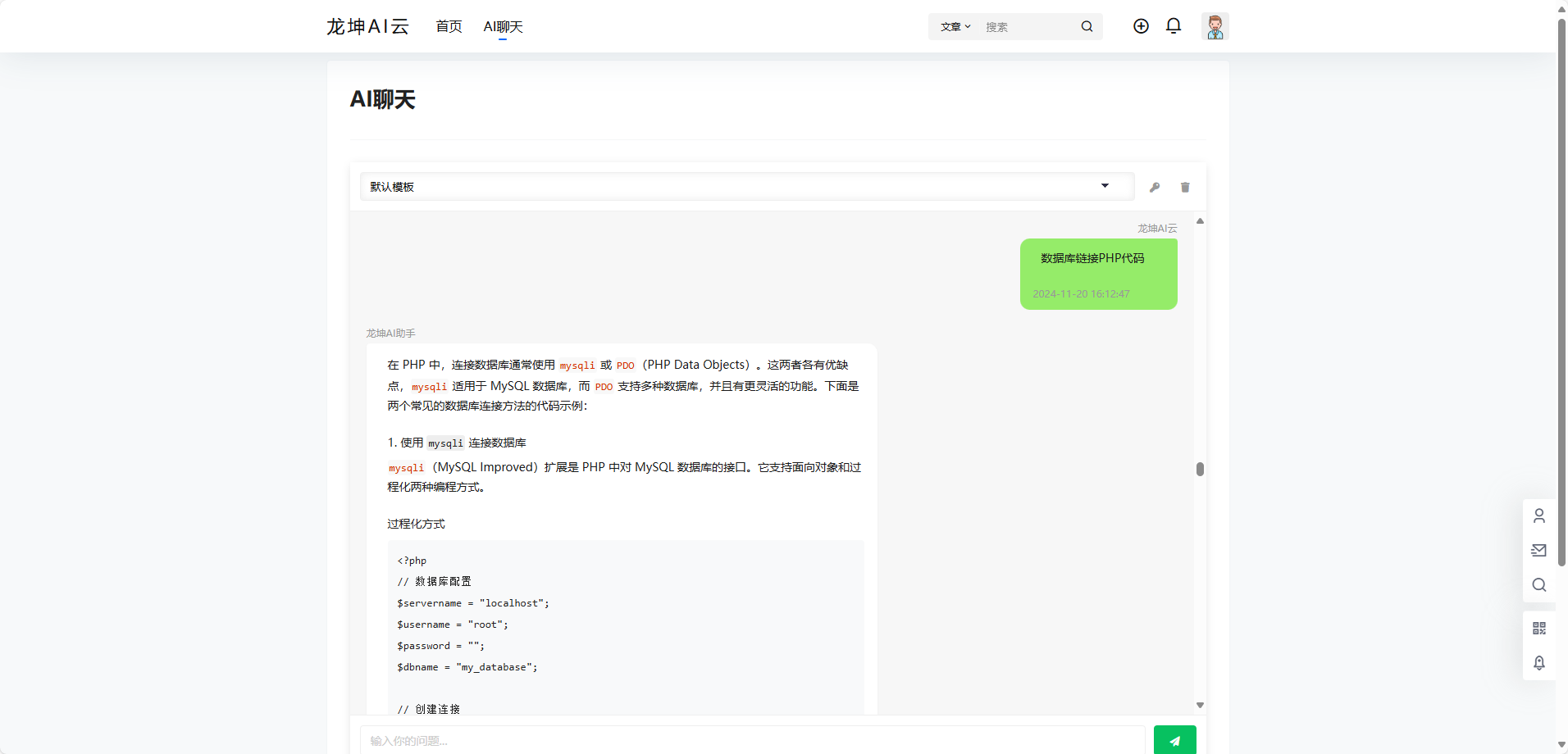Expand the 默认模板 template dropdown
This screenshot has height=754, width=1568.
tap(747, 186)
